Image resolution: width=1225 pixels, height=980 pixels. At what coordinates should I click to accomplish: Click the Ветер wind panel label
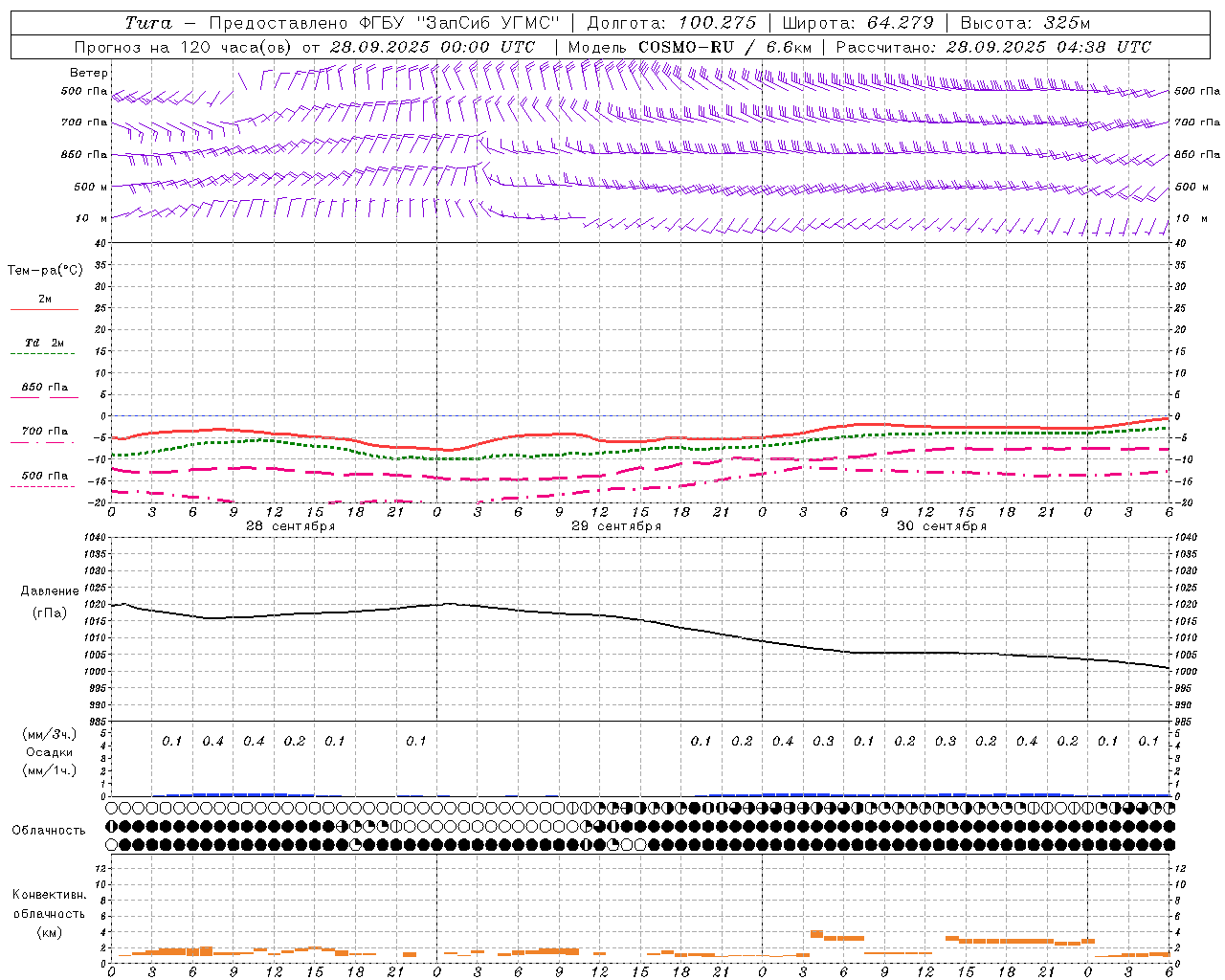coord(89,73)
